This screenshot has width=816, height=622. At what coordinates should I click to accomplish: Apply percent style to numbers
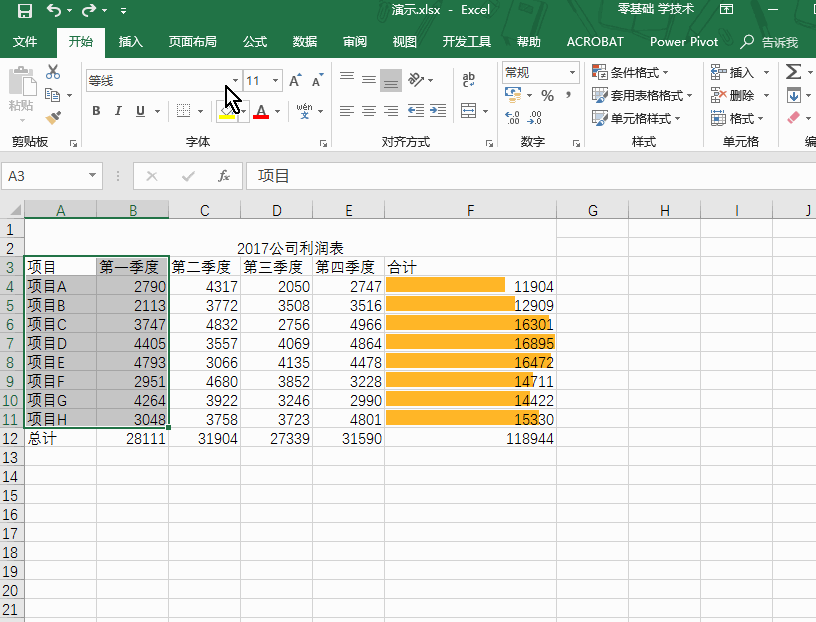point(547,95)
